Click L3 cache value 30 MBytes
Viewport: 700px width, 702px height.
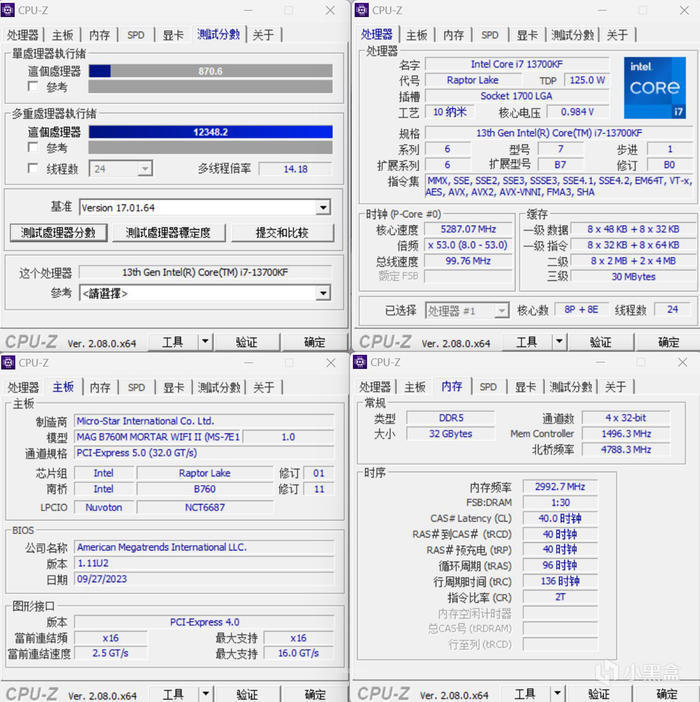[633, 276]
